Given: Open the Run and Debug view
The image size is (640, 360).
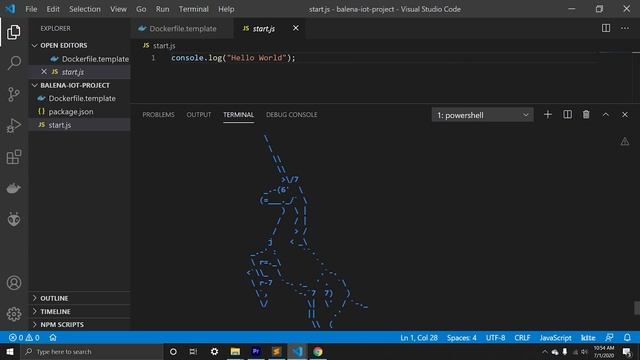Looking at the screenshot, I should (14, 126).
